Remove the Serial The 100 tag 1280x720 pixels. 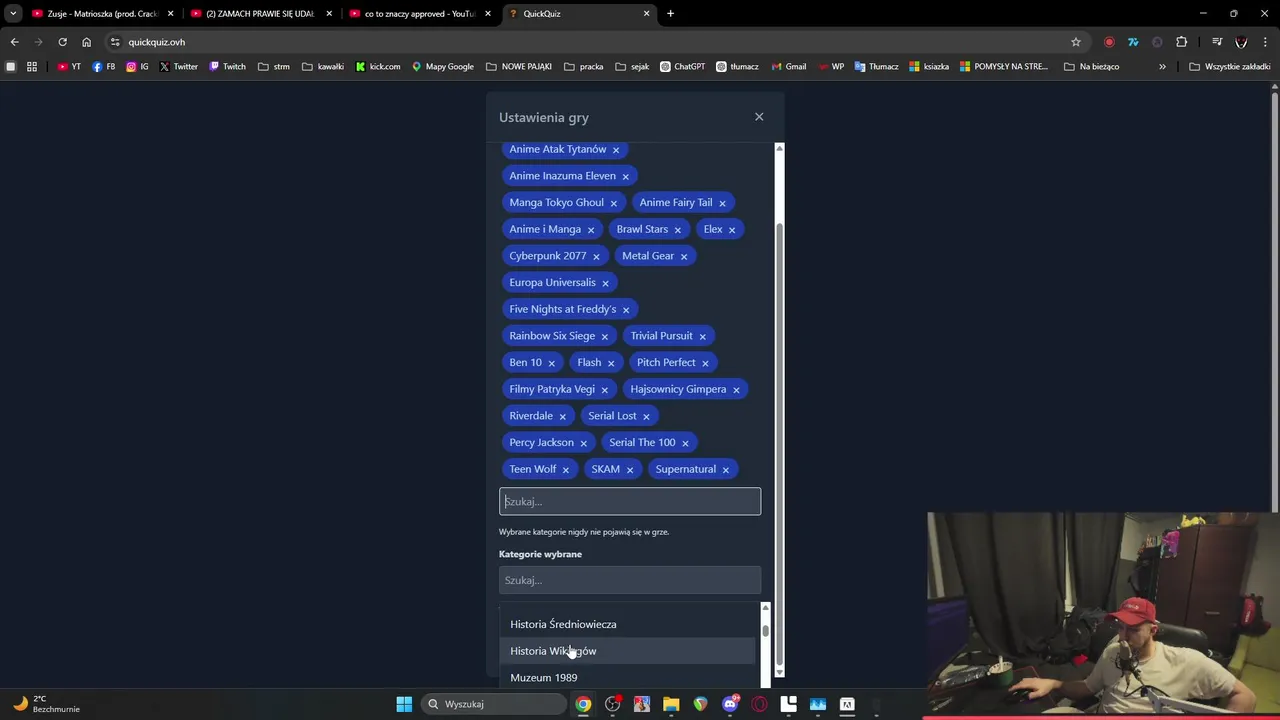pos(685,443)
